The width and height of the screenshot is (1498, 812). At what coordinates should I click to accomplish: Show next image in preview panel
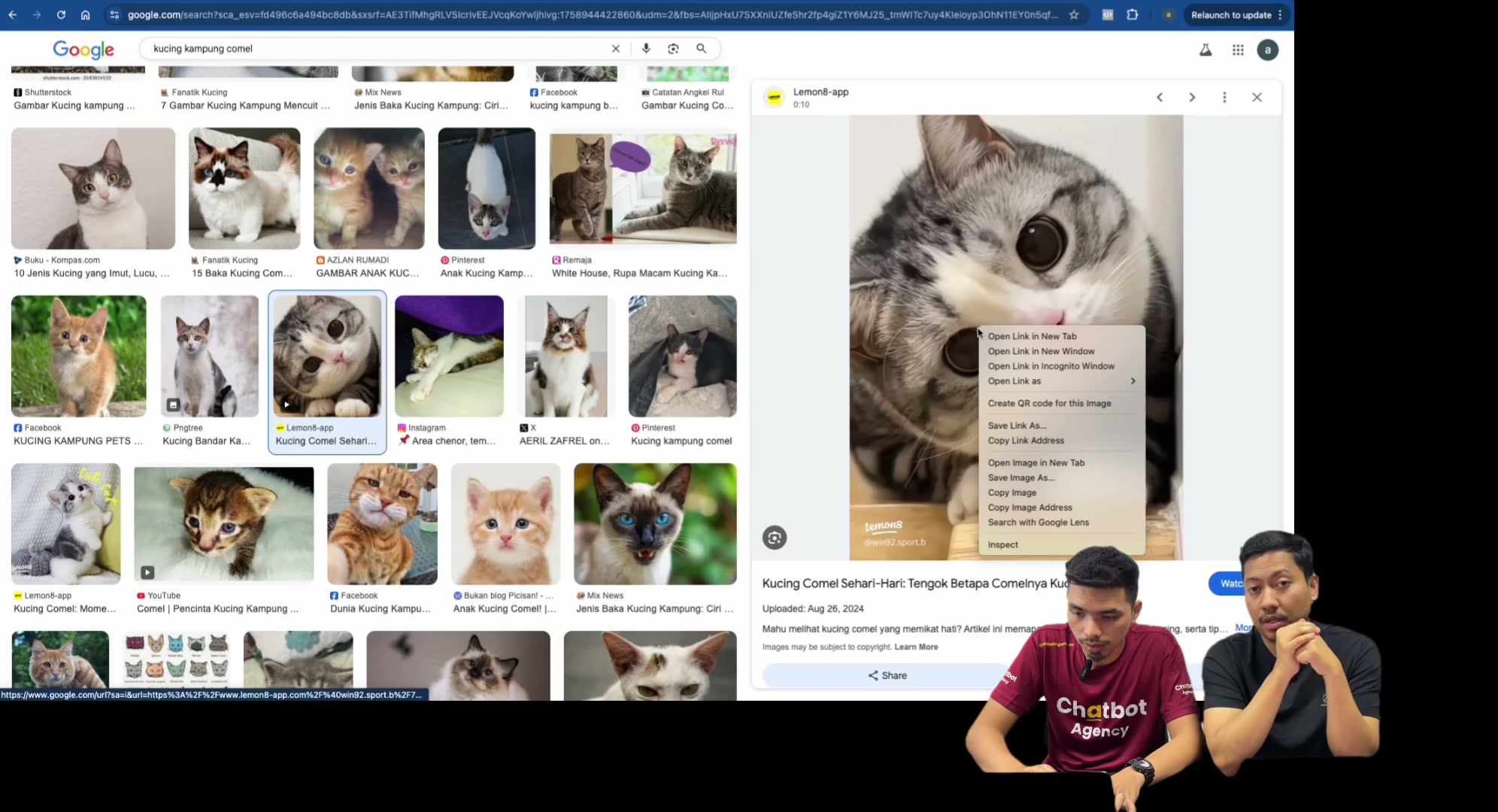point(1192,97)
